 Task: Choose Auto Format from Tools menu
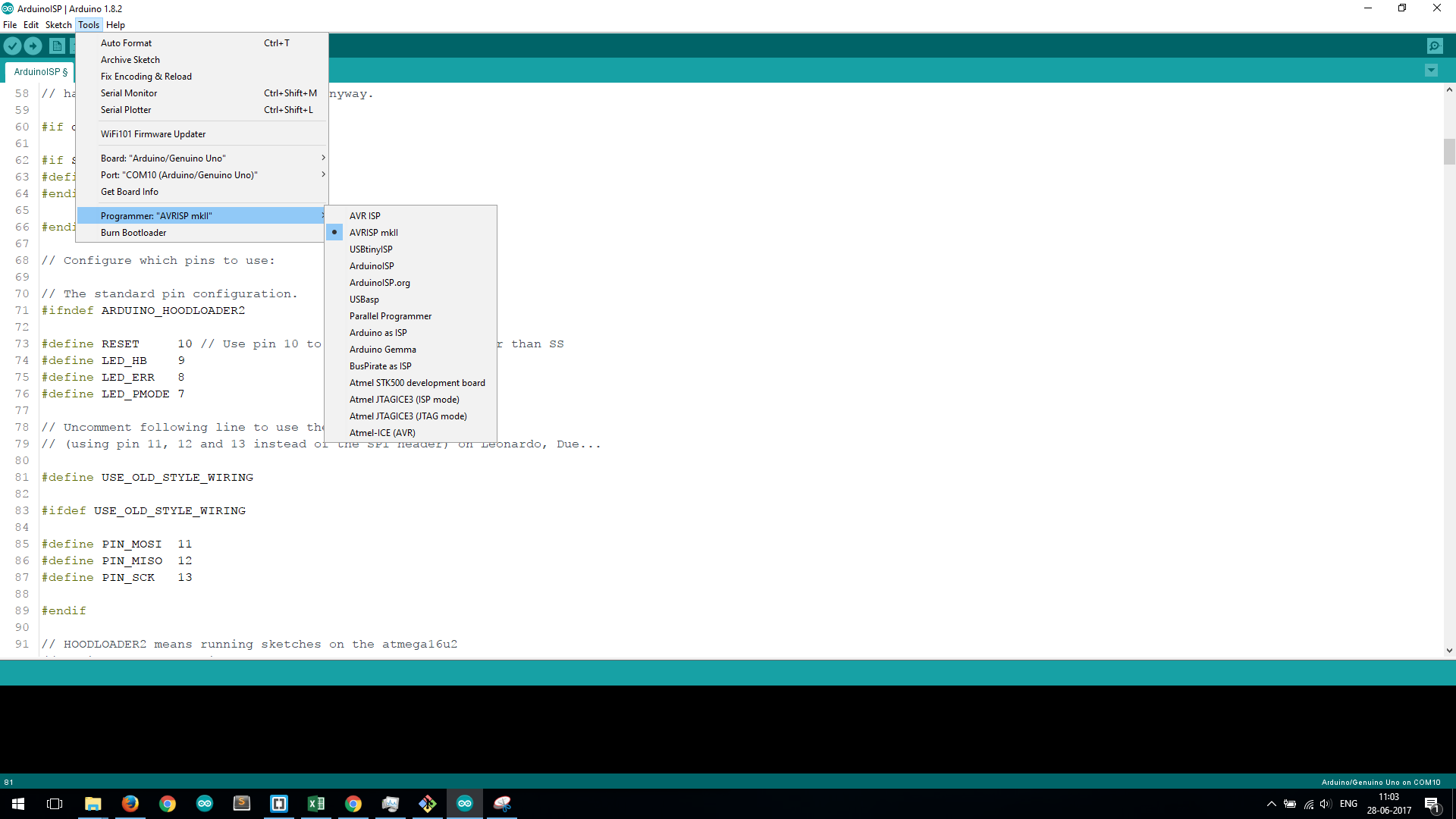coord(202,43)
